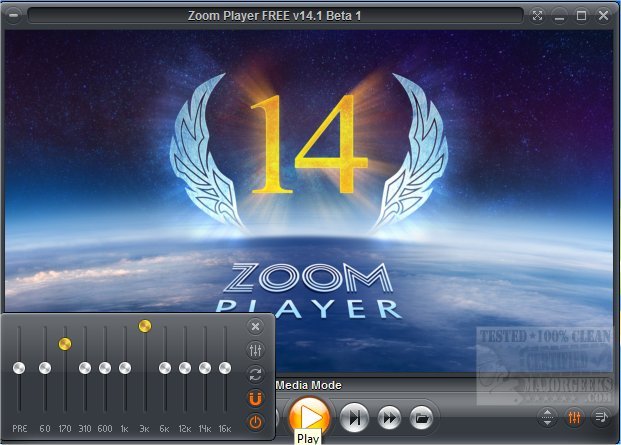
Task: Click the system menu icon at top-left
Action: point(13,16)
